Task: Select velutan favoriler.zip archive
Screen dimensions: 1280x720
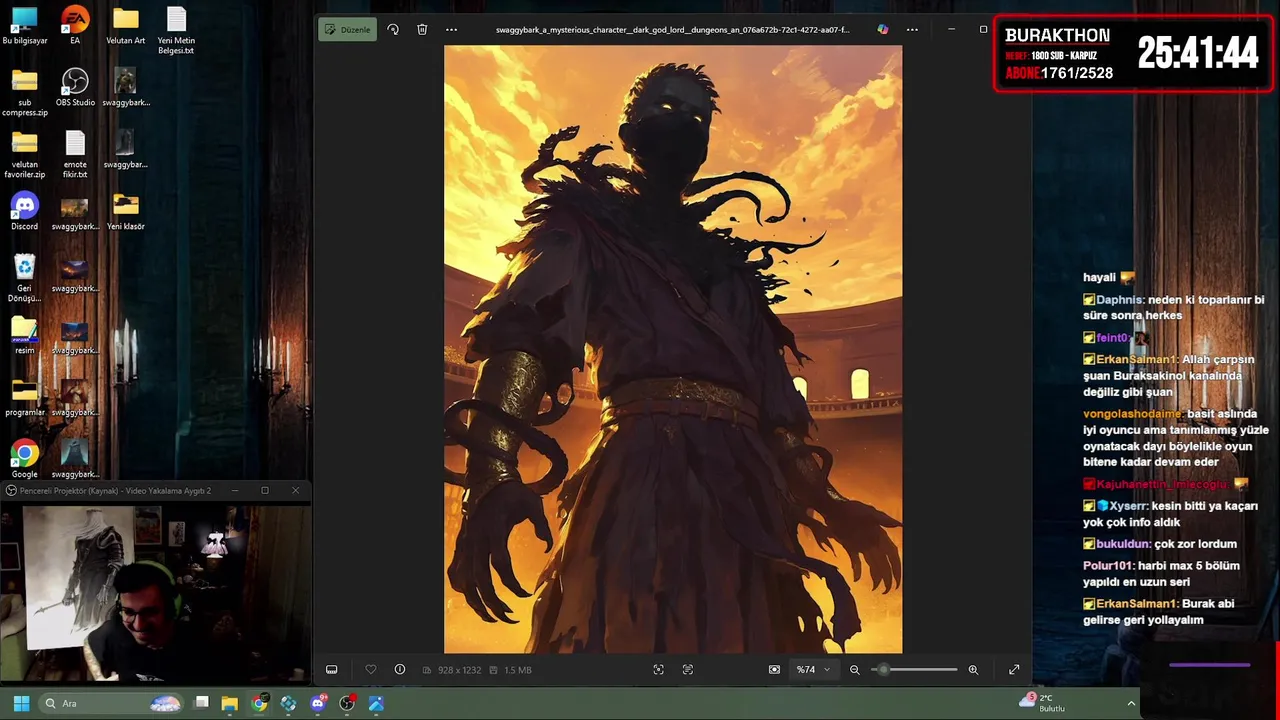Action: [x=24, y=155]
